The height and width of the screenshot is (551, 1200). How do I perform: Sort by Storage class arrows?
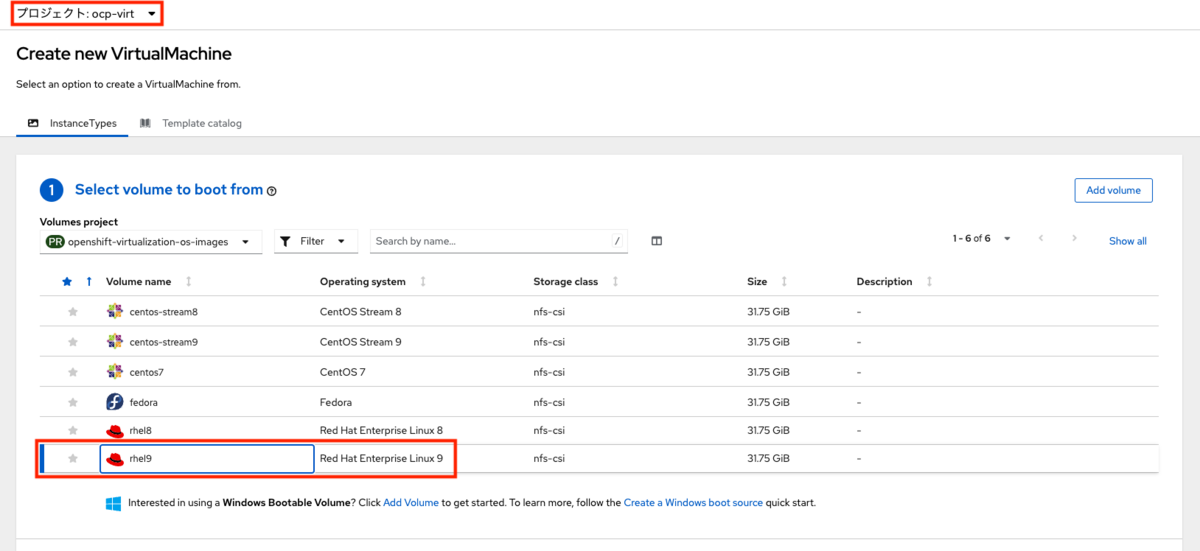click(x=615, y=282)
